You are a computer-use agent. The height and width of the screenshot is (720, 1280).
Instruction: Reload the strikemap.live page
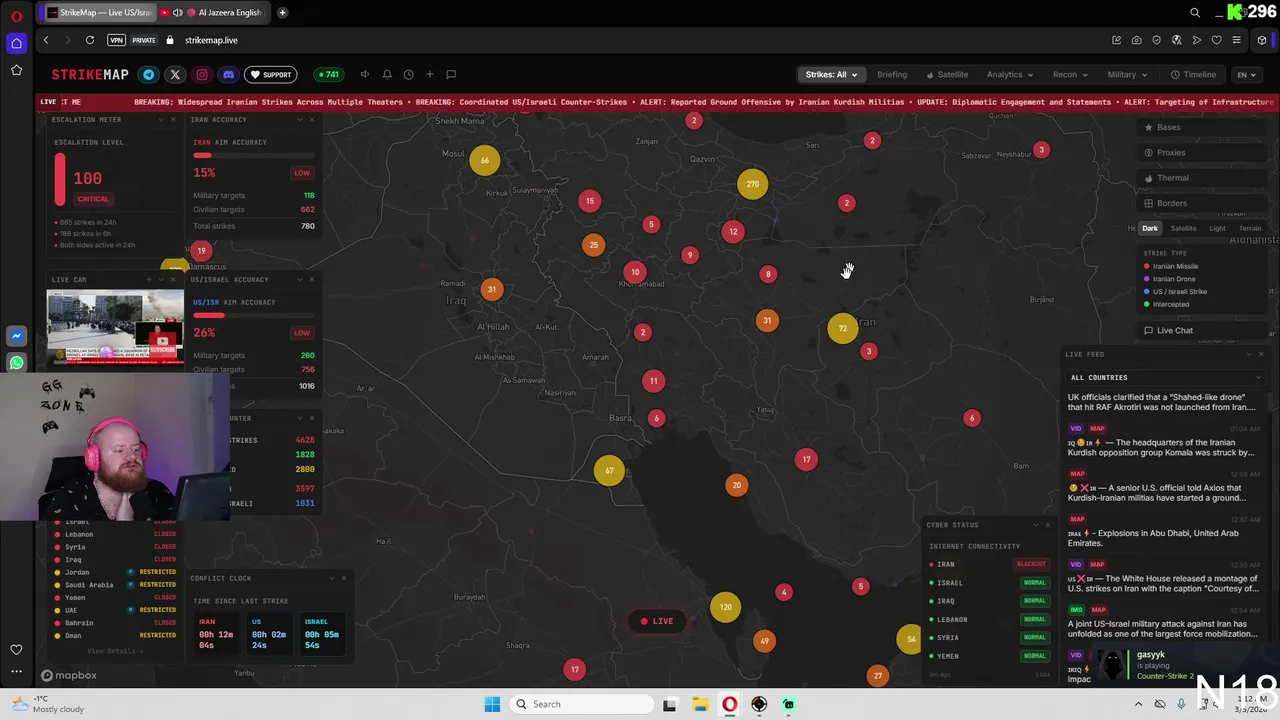click(90, 40)
